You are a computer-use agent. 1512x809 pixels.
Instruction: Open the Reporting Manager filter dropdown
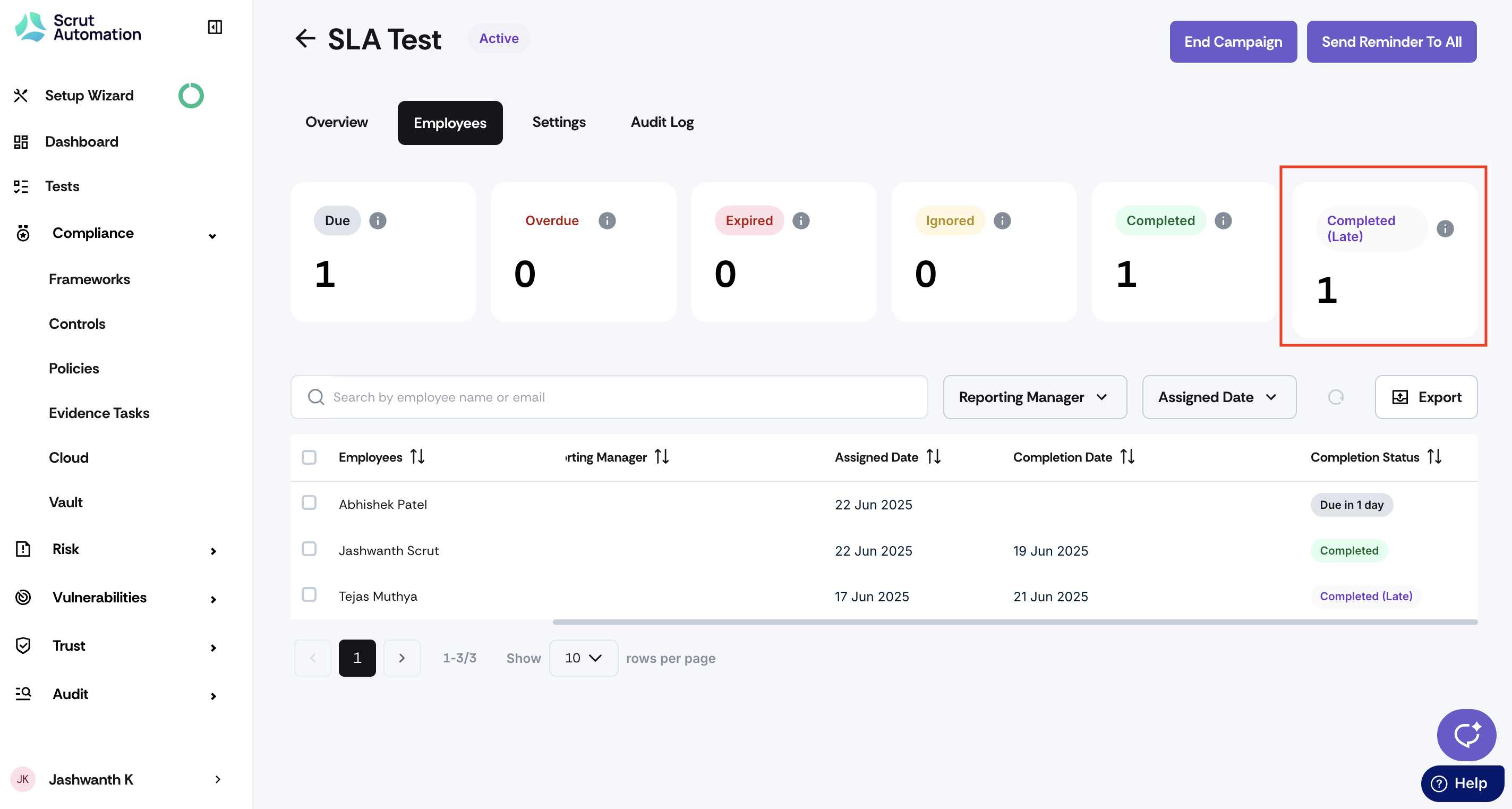tap(1034, 397)
